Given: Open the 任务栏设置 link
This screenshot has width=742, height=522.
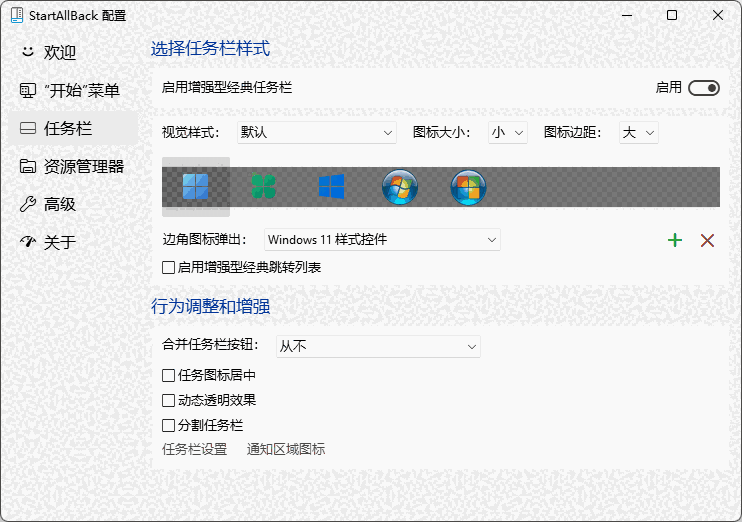Looking at the screenshot, I should click(194, 449).
